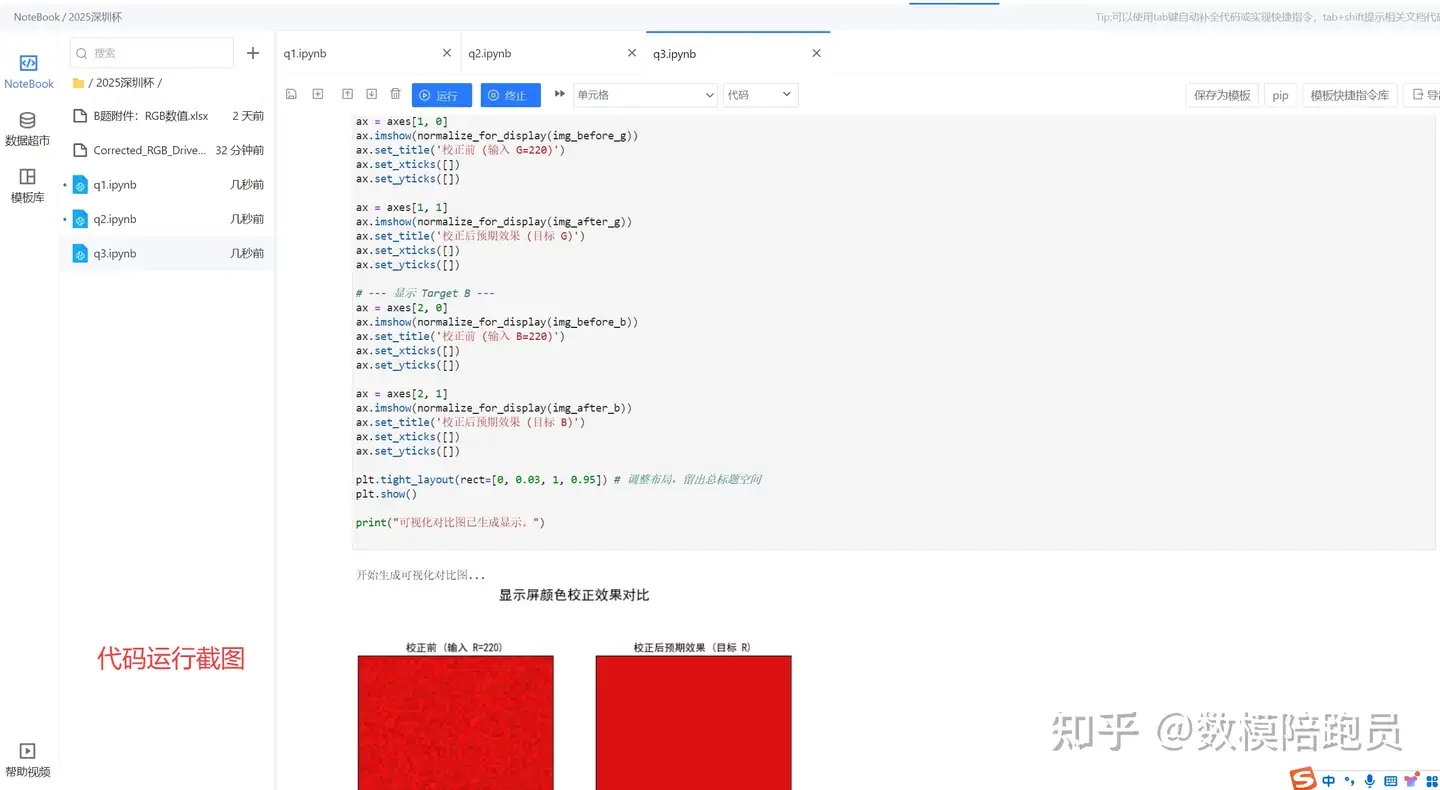The height and width of the screenshot is (790, 1440).
Task: Open the soft keyboard icon
Action: (1390, 780)
